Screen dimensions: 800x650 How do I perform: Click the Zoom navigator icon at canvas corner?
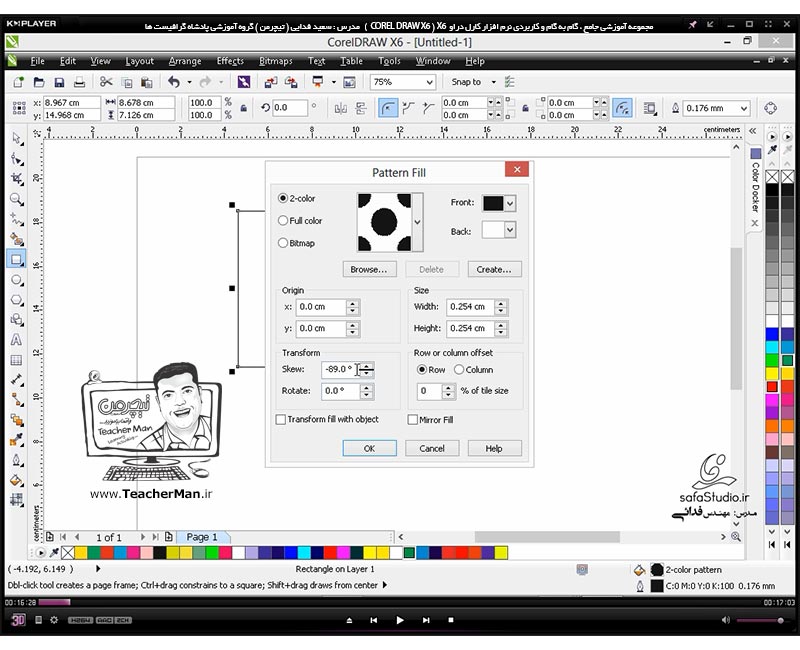[736, 537]
